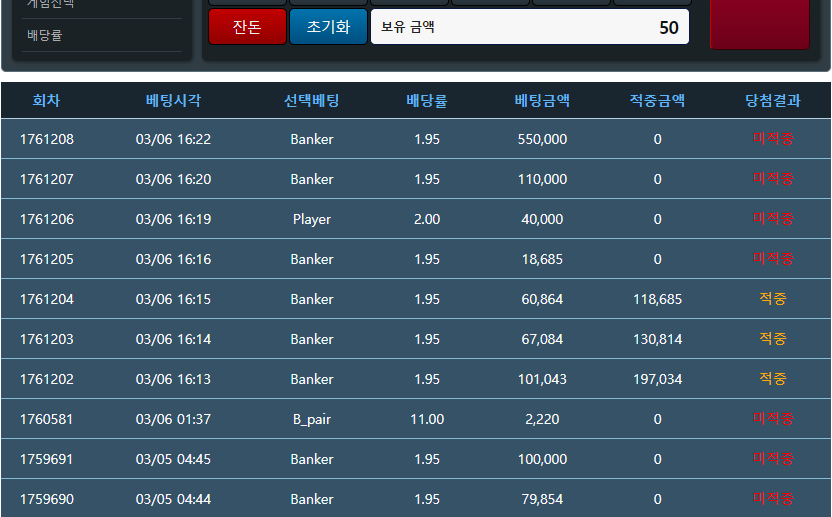Click the 베팅시각 column header

pos(174,100)
